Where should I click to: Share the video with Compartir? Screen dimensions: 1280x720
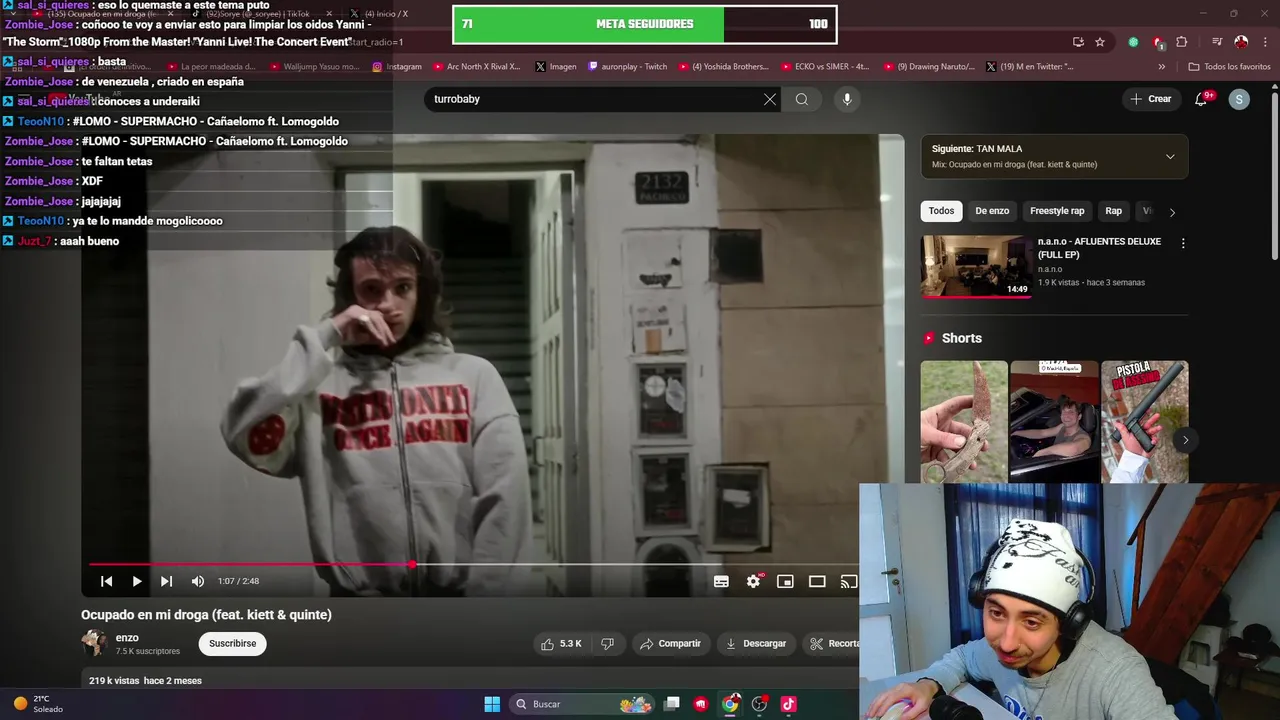[x=670, y=643]
